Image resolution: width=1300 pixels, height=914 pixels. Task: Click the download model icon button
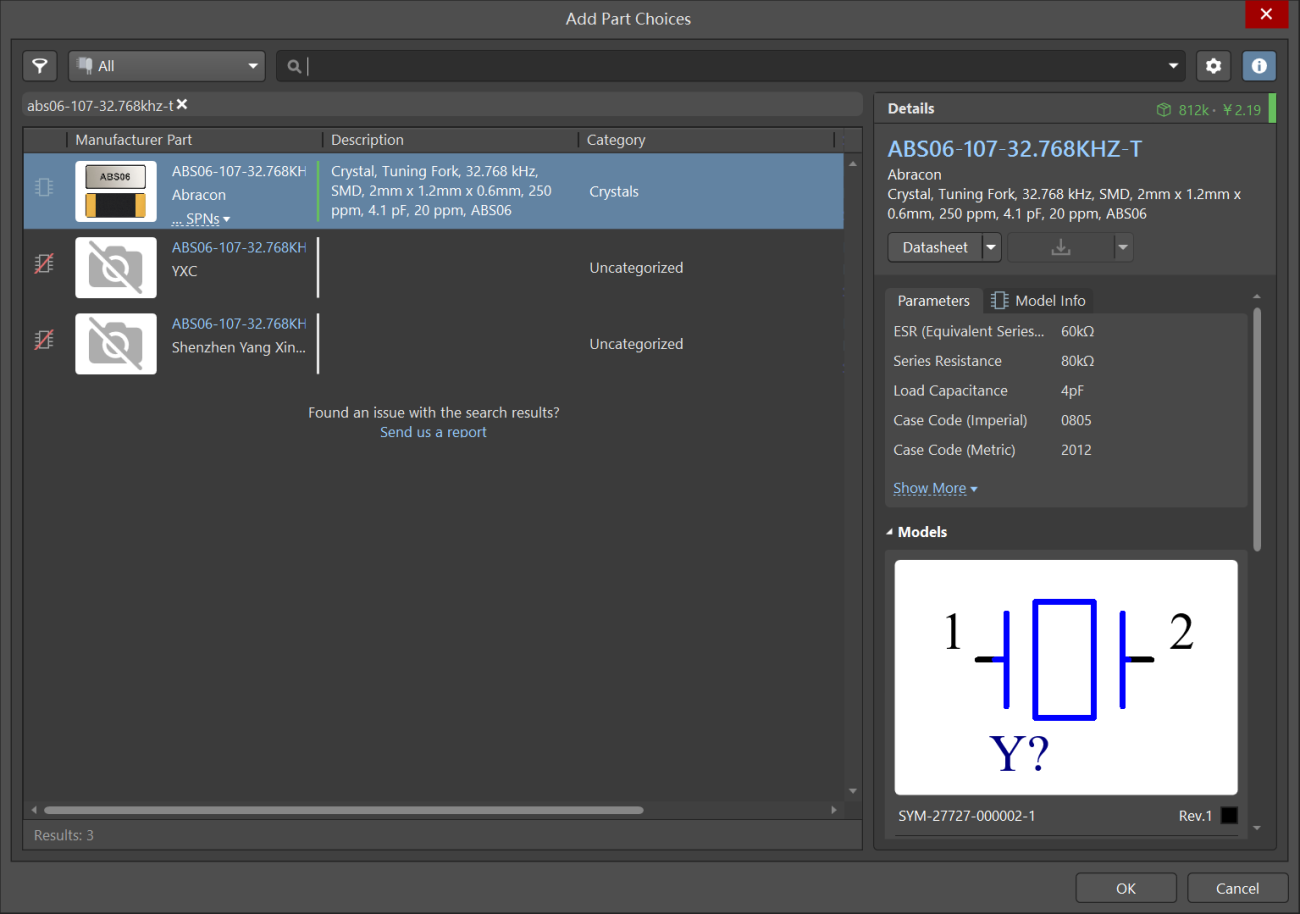1061,247
